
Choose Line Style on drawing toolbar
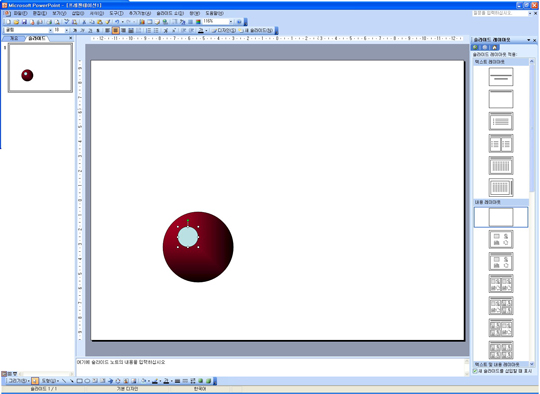(x=177, y=381)
